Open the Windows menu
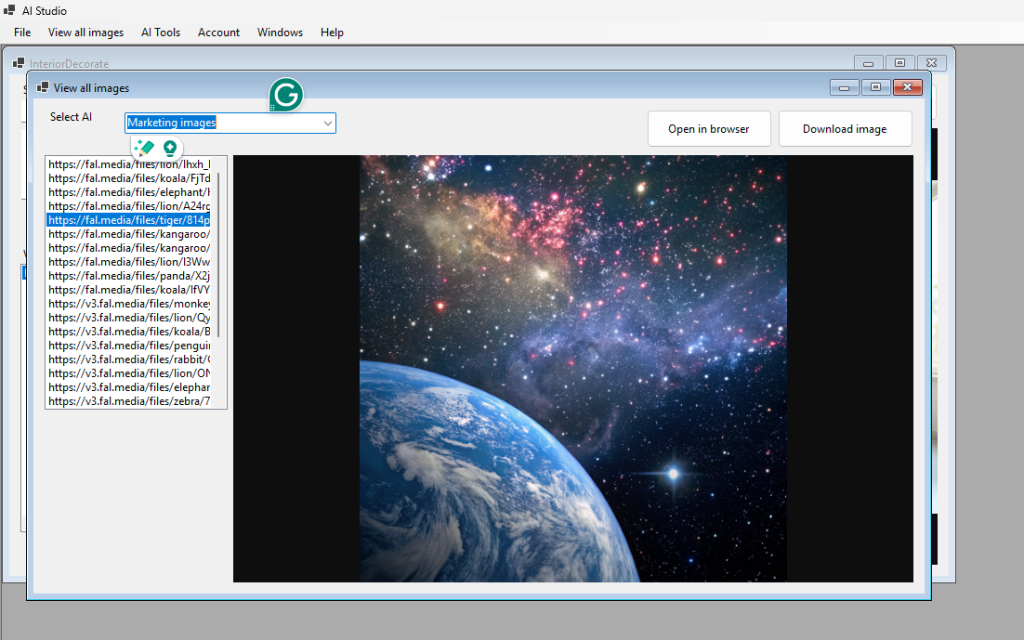The width and height of the screenshot is (1024, 640). pos(280,32)
